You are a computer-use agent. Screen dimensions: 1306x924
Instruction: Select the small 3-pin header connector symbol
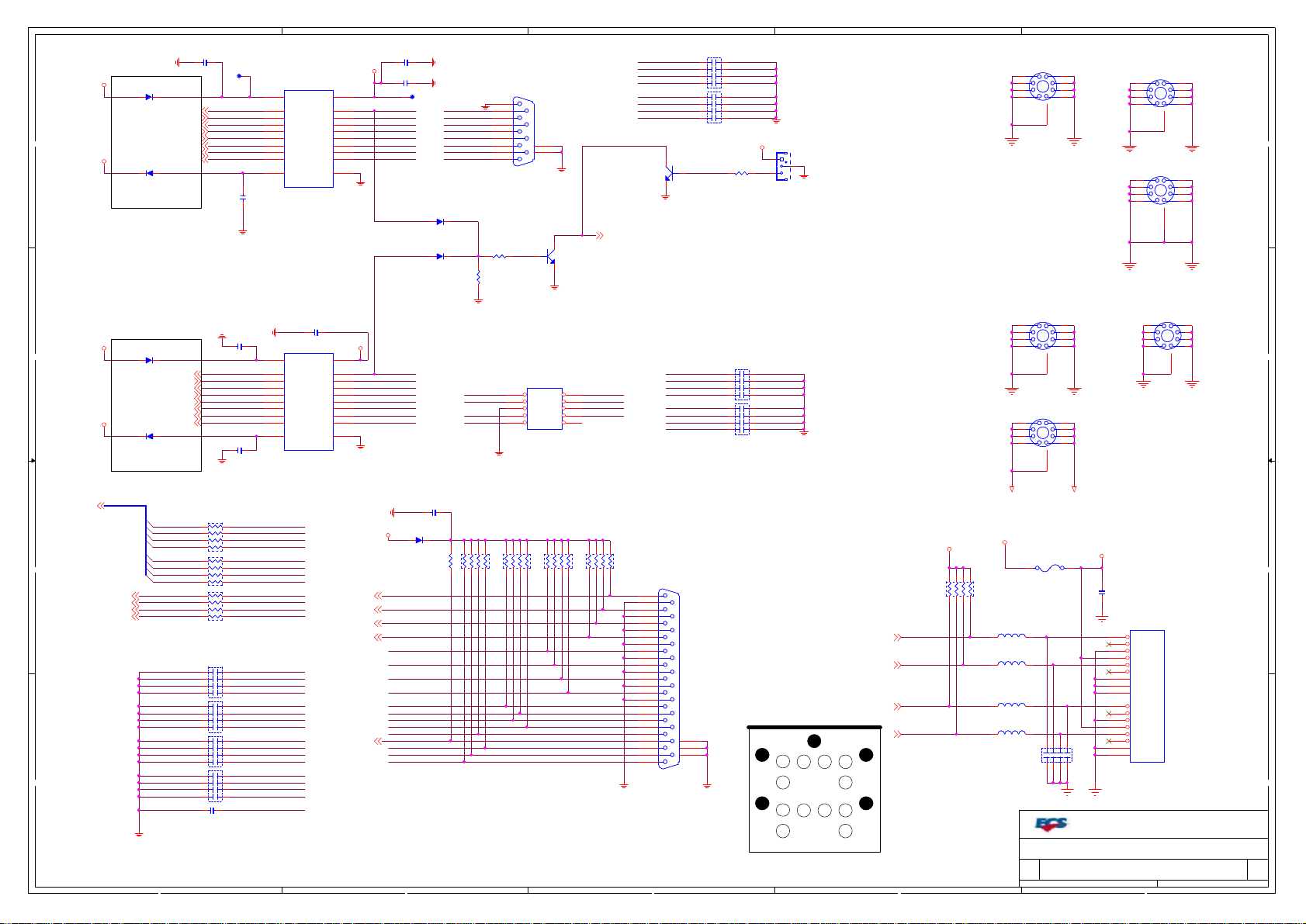coord(783,167)
